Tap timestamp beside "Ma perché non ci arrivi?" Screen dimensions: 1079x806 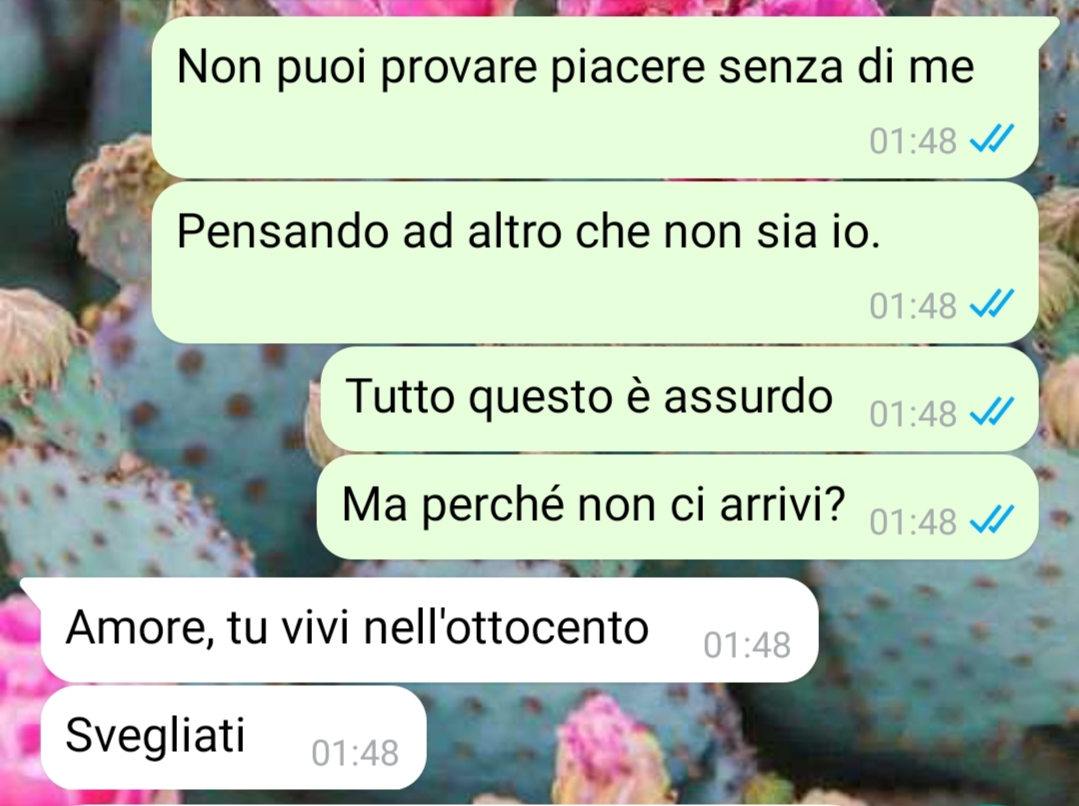[x=912, y=522]
